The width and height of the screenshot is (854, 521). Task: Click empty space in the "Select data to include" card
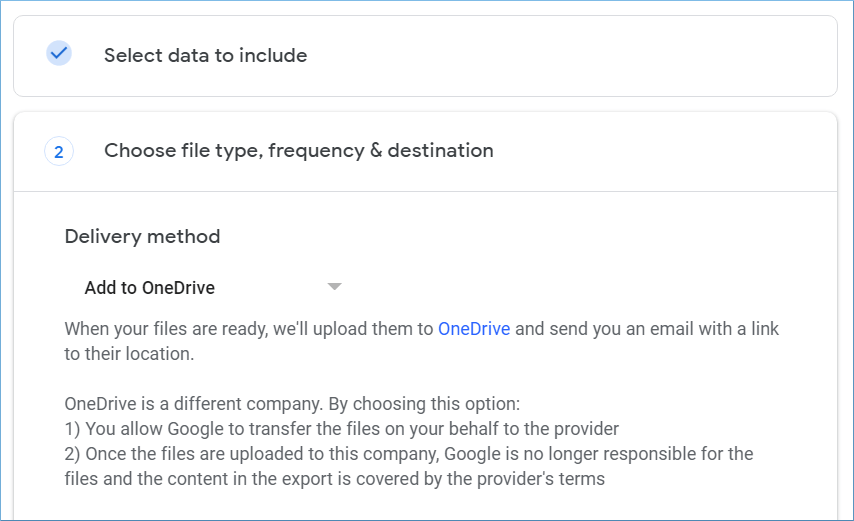click(572, 56)
